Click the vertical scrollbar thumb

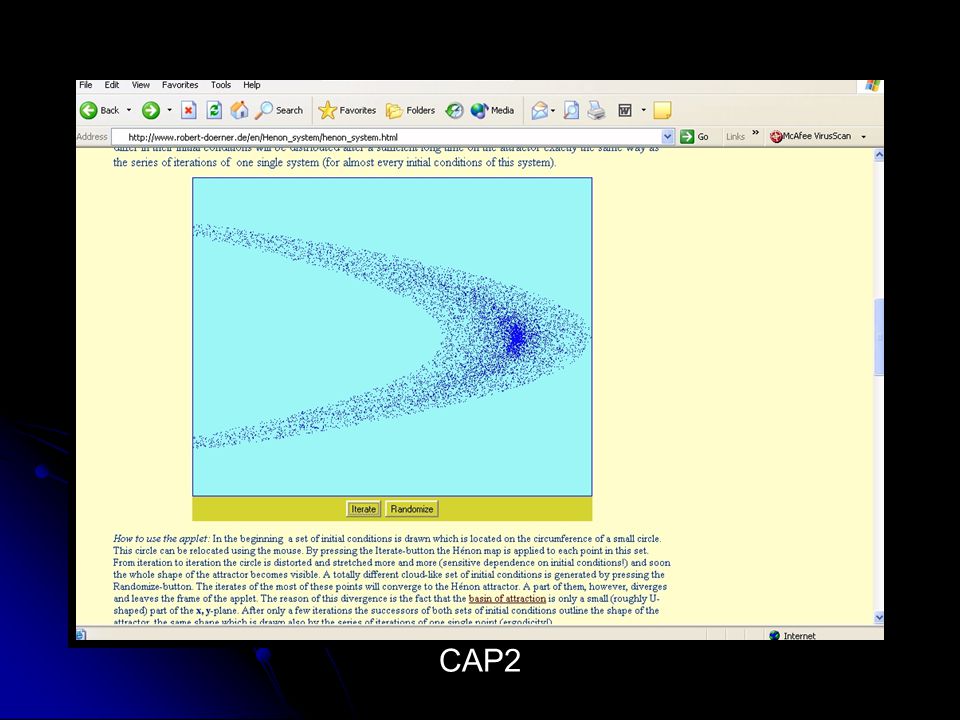tap(879, 337)
